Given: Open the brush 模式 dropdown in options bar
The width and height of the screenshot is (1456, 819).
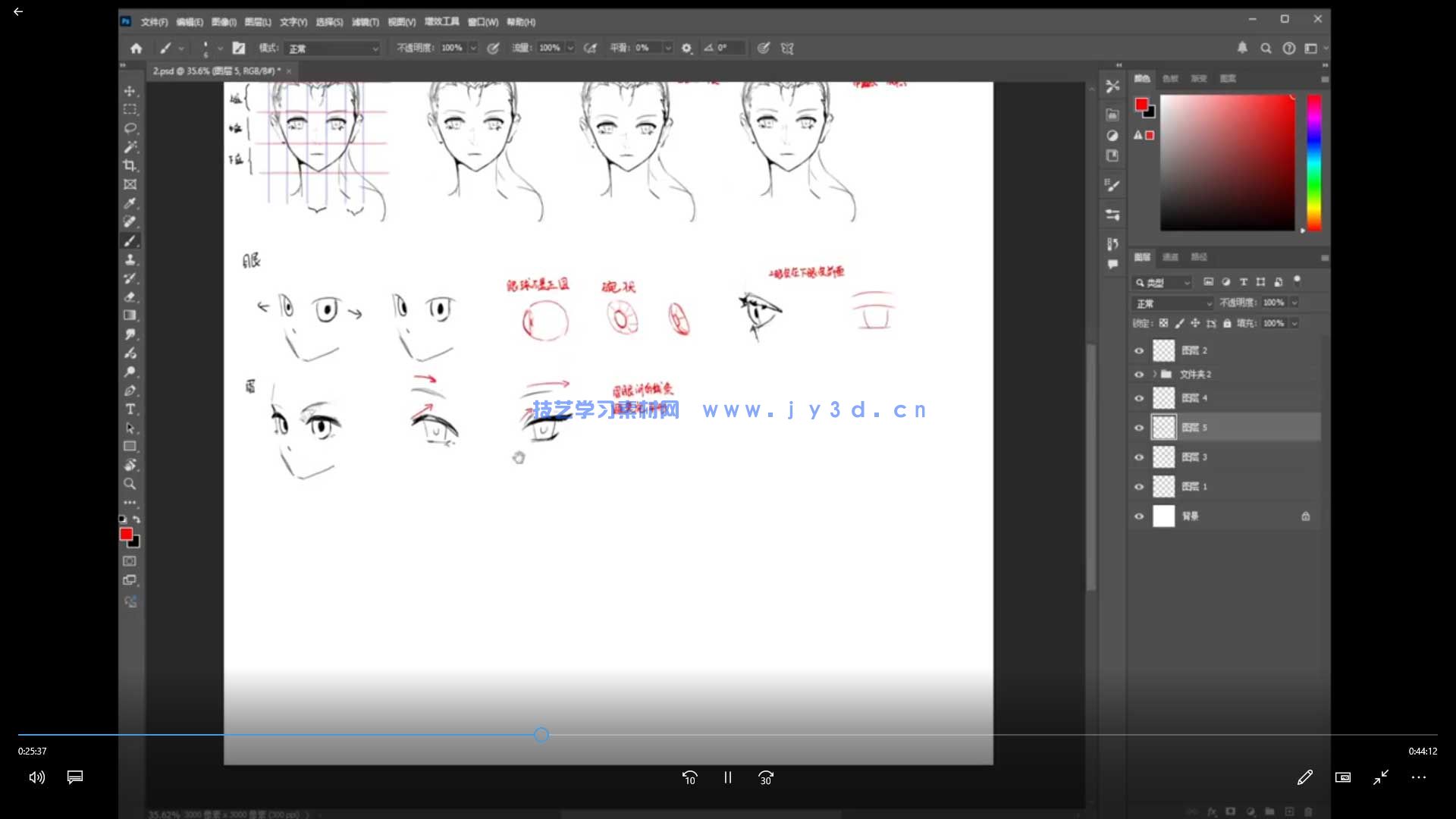Looking at the screenshot, I should 332,49.
